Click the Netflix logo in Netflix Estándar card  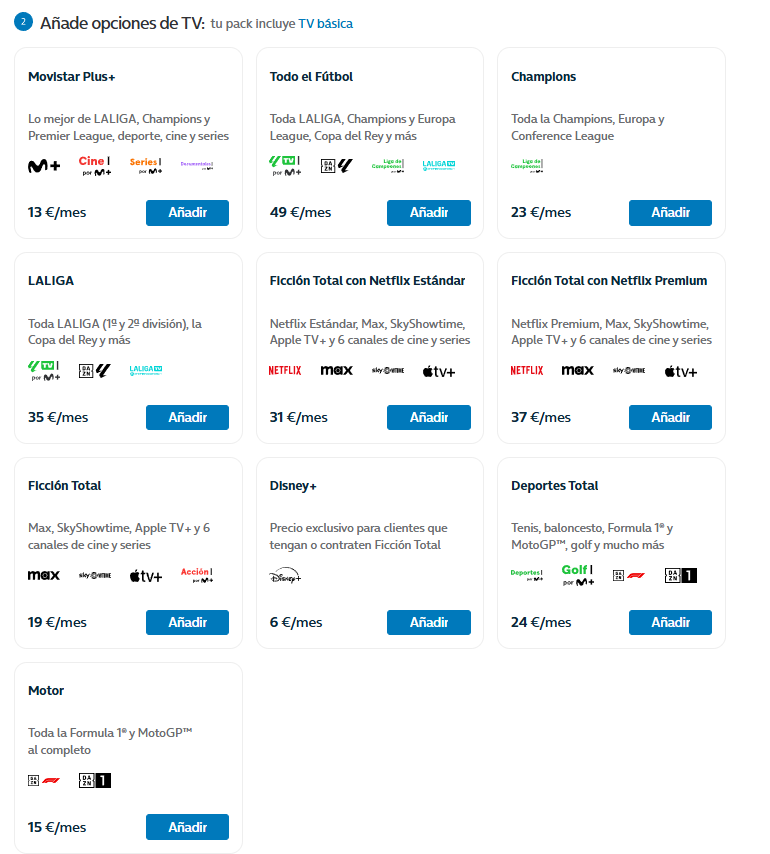pyautogui.click(x=285, y=371)
